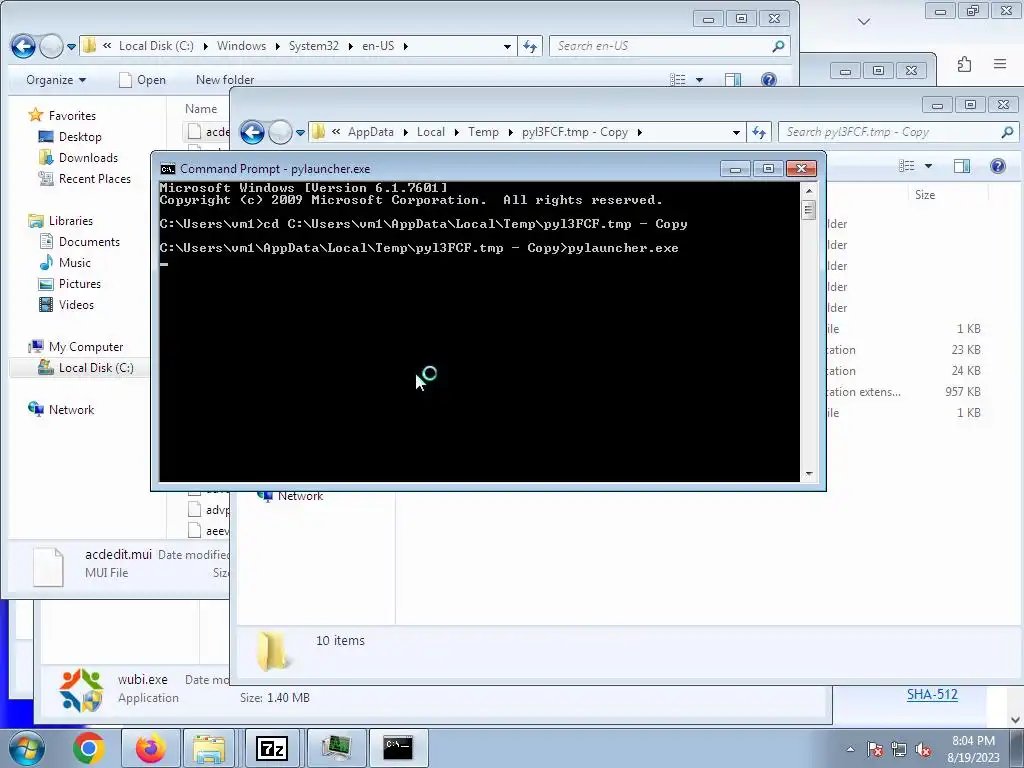The width and height of the screenshot is (1024, 768).
Task: Expand pyl3FCF.tmp - Copy address history dropdown
Action: [x=736, y=133]
